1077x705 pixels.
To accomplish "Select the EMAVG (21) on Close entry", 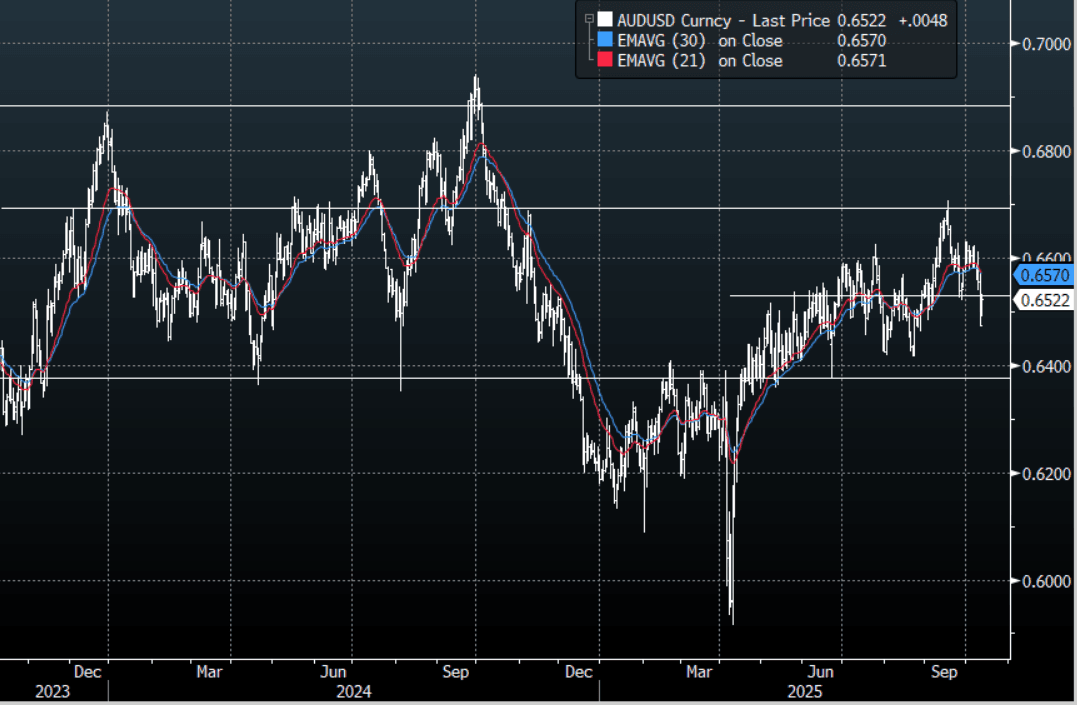I will (x=700, y=61).
